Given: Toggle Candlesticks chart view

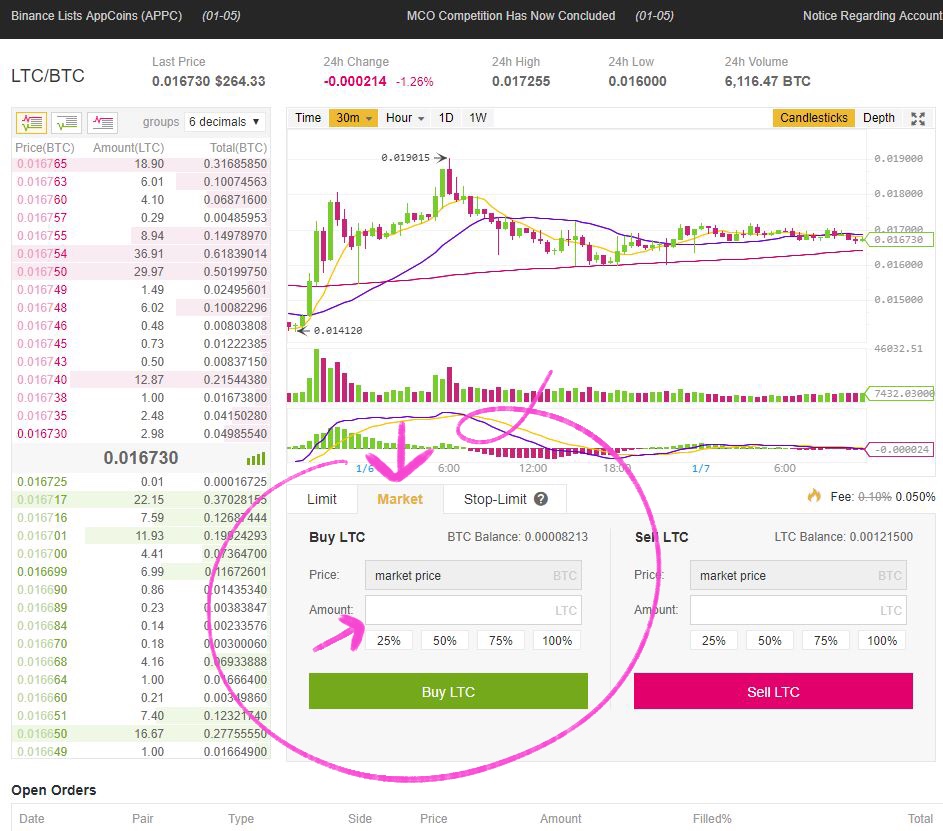Looking at the screenshot, I should coord(813,118).
